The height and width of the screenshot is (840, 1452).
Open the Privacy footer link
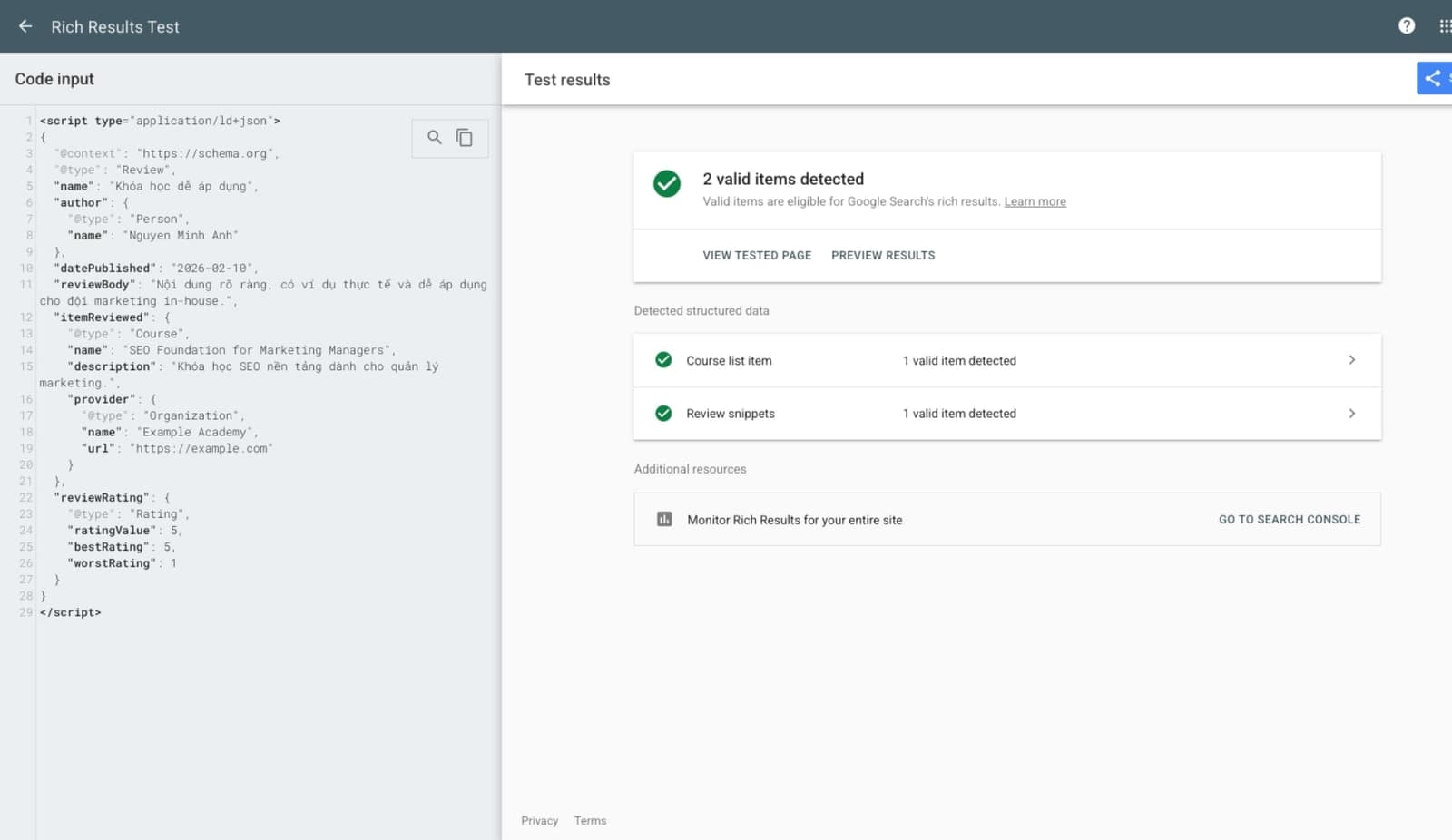539,821
